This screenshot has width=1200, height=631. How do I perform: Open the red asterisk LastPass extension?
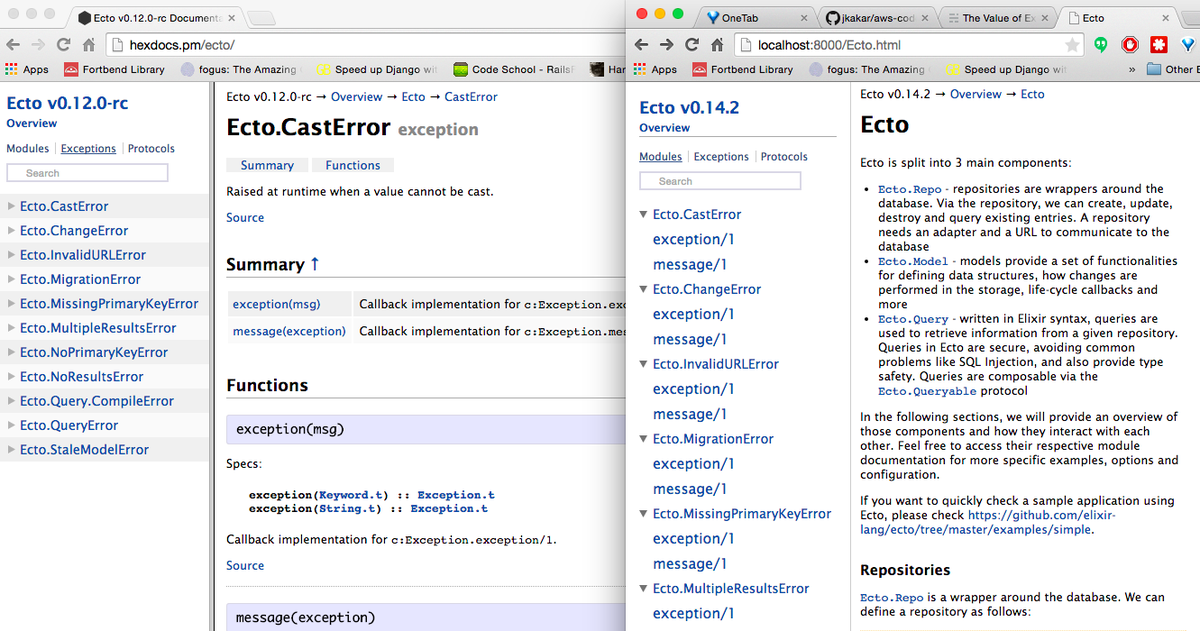tap(1159, 45)
